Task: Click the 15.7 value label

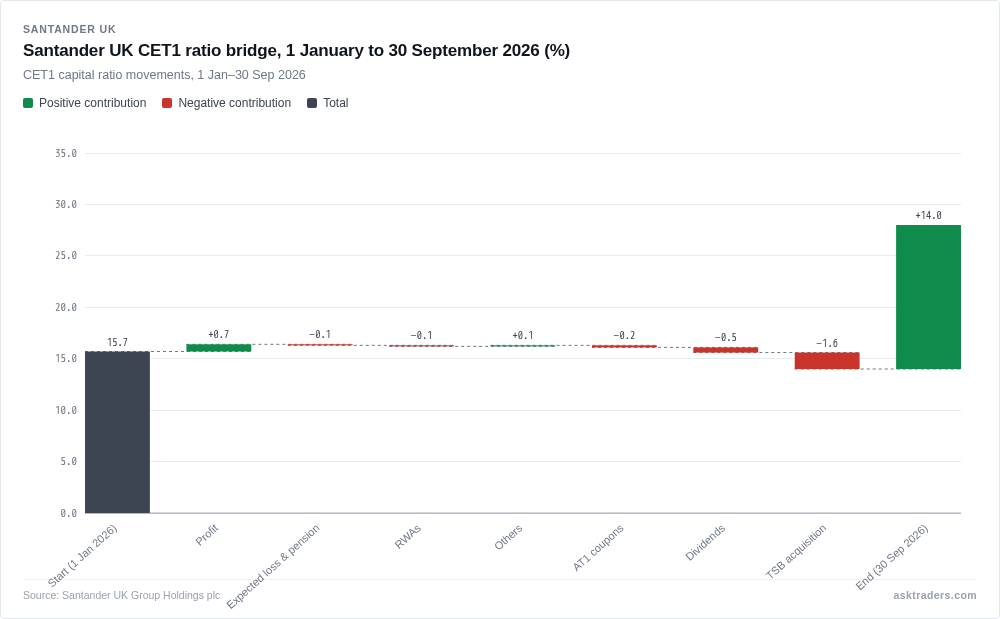Action: pos(117,342)
